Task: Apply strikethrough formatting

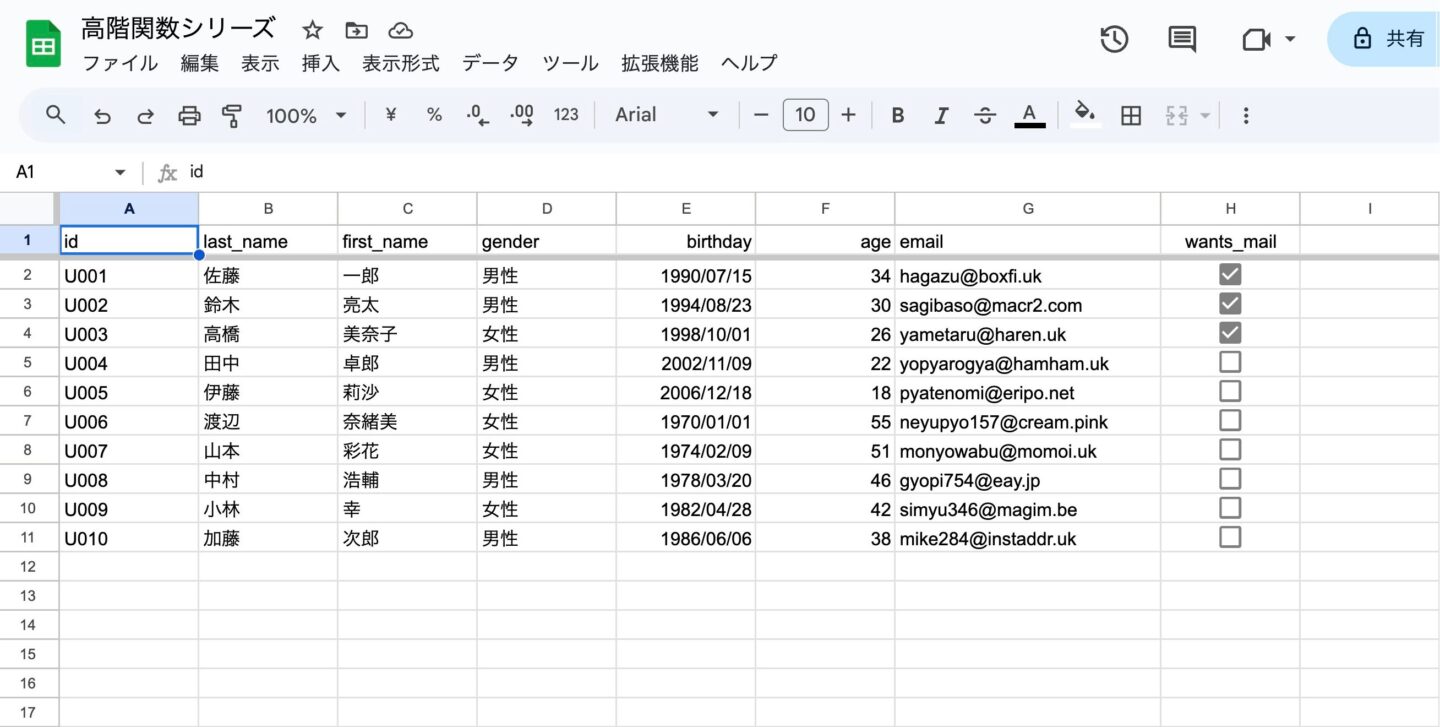Action: (x=985, y=115)
